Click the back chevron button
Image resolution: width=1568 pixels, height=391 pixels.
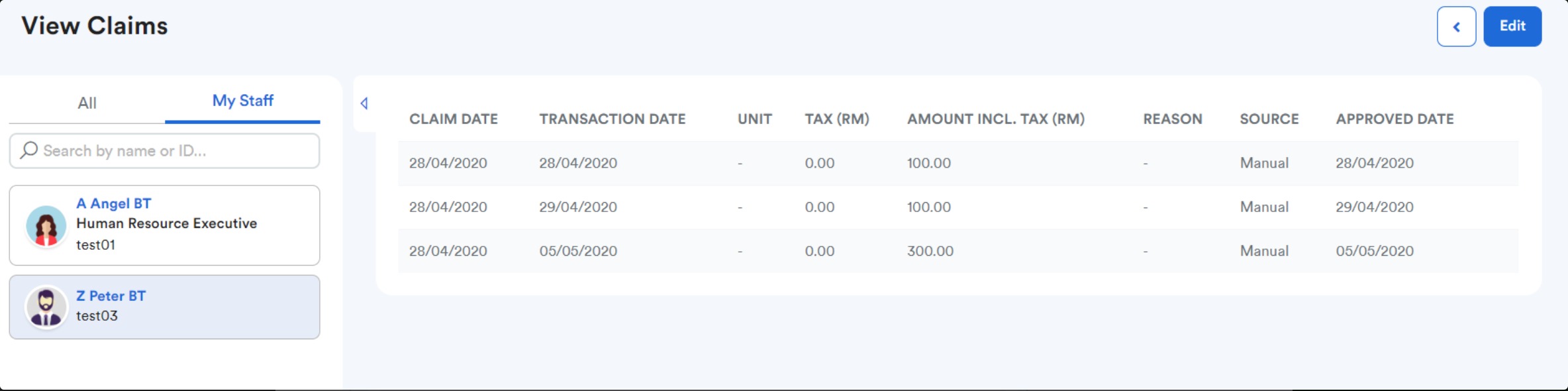[x=1456, y=27]
